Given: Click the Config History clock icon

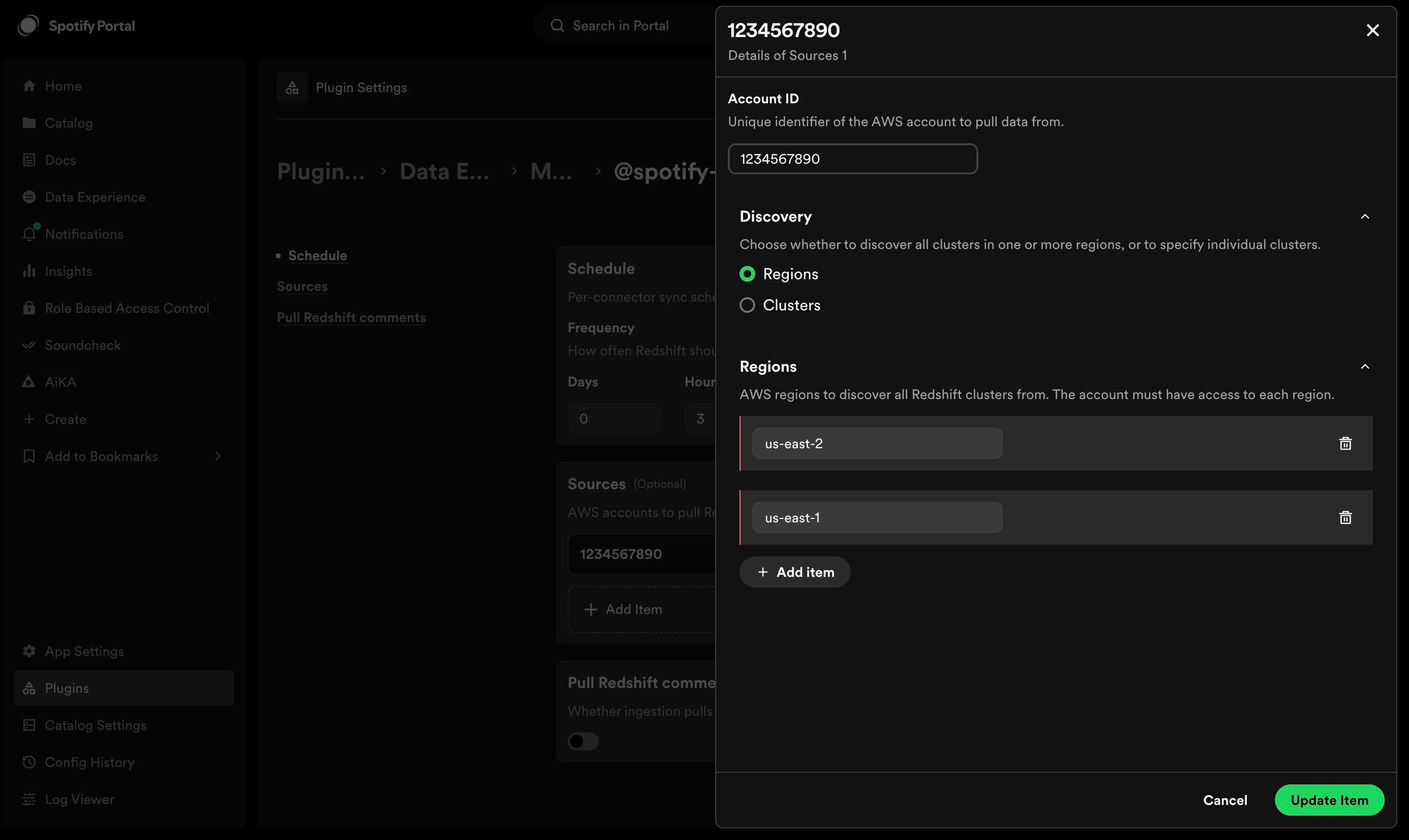Looking at the screenshot, I should (x=29, y=763).
